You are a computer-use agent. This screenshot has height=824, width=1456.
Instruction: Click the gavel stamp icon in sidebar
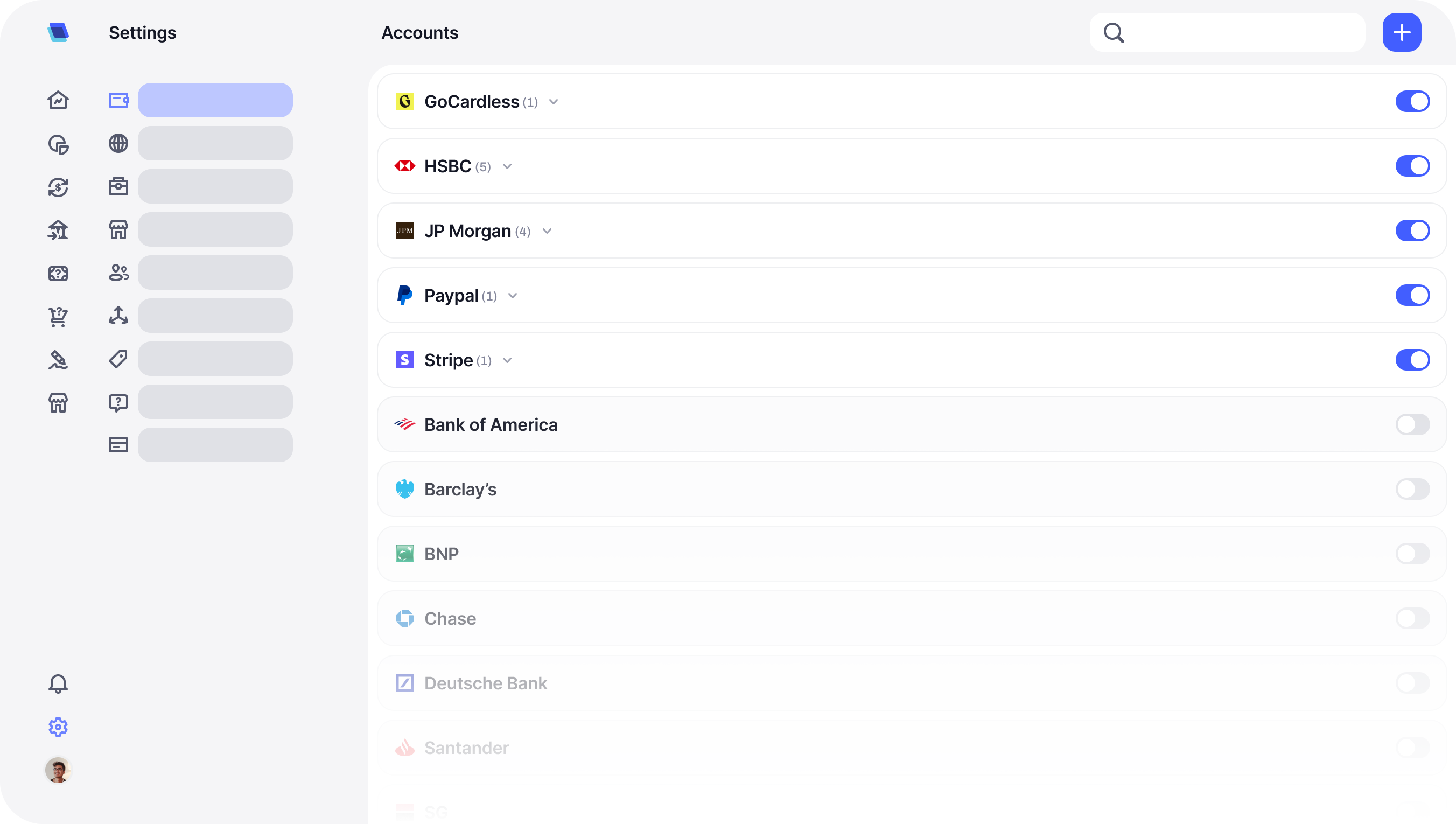pyautogui.click(x=58, y=359)
